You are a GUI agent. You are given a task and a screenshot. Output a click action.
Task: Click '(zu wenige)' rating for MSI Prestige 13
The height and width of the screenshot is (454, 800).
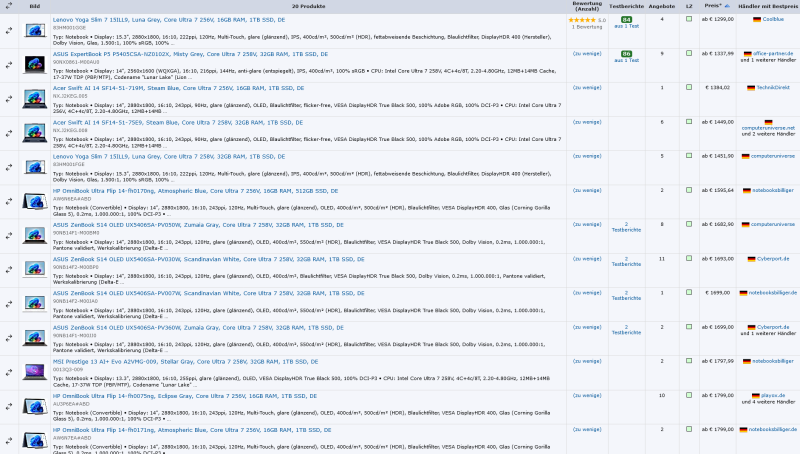587,361
